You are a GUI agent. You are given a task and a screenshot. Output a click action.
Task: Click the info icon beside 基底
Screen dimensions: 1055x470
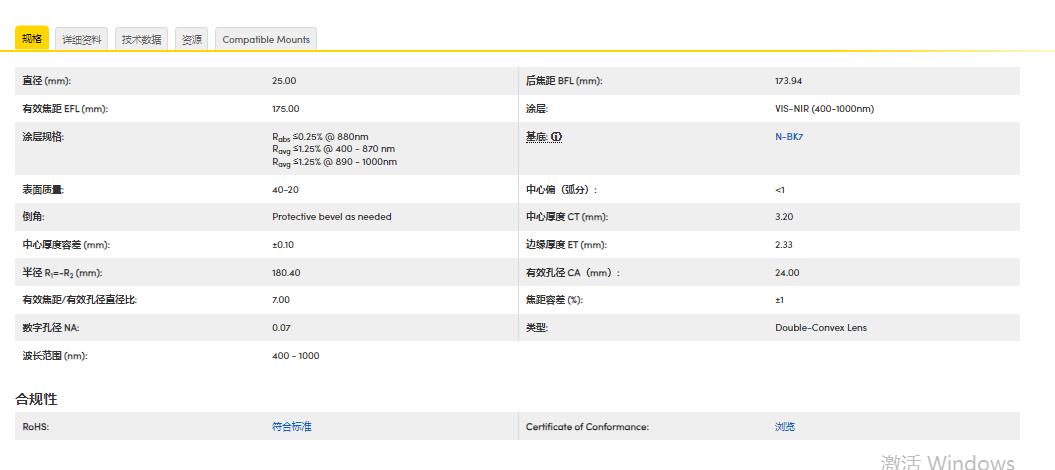pyautogui.click(x=557, y=137)
